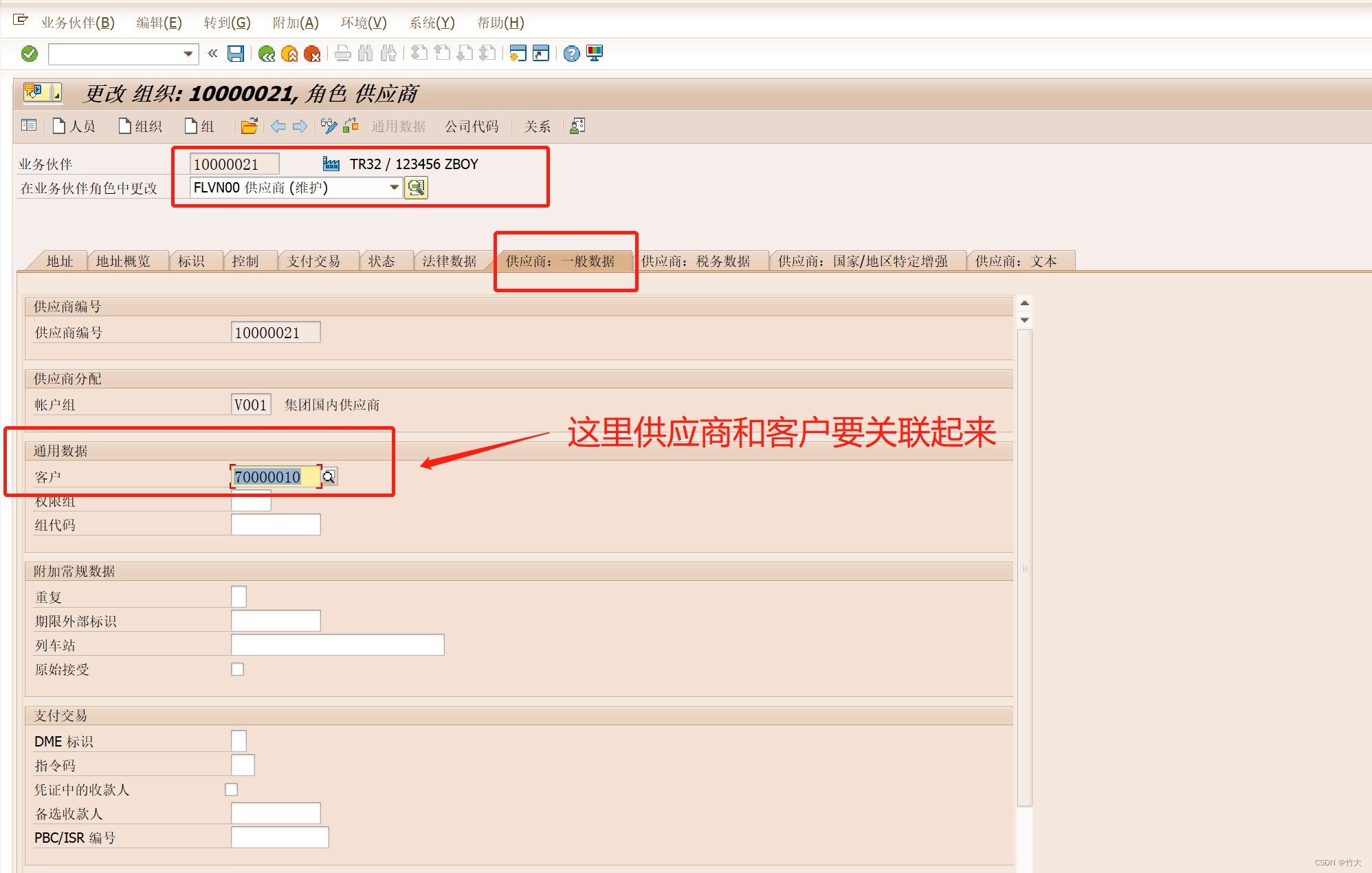Open the 附加(A) menu
Image resolution: width=1372 pixels, height=873 pixels.
pos(296,23)
